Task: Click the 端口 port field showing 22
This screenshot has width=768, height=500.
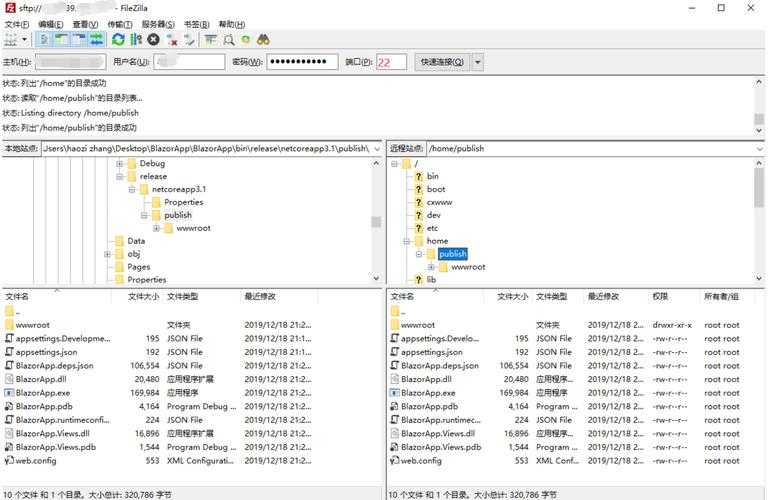Action: pyautogui.click(x=391, y=62)
